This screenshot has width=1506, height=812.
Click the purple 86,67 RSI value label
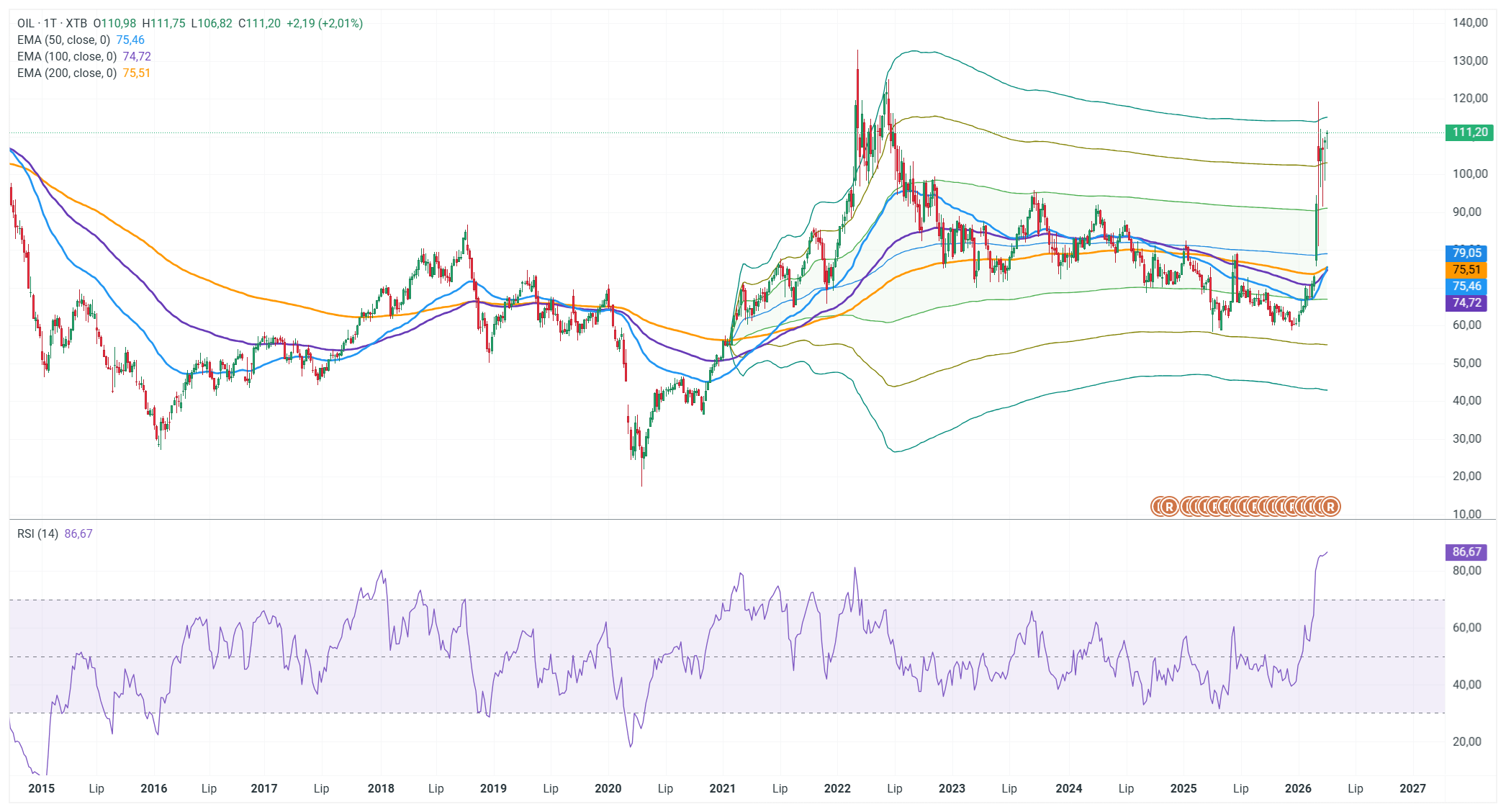1466,552
